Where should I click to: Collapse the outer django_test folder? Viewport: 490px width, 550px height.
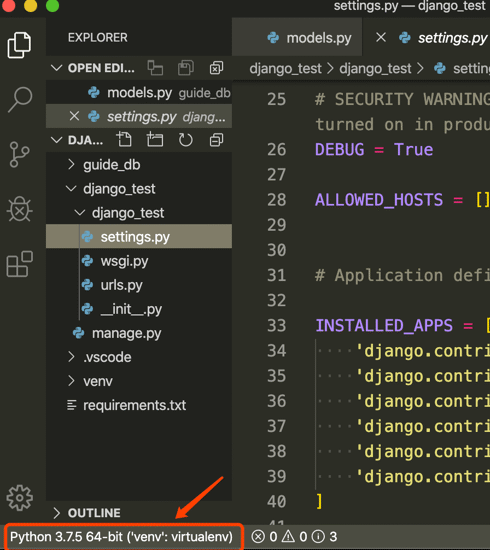(x=71, y=189)
